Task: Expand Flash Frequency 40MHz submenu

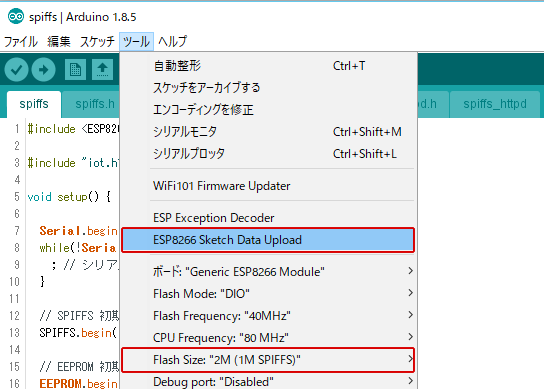Action: coord(269,316)
